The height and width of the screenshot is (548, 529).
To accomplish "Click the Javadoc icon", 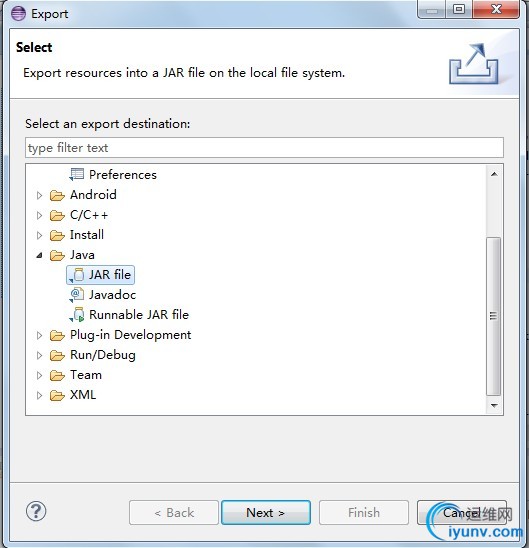I will pyautogui.click(x=77, y=295).
